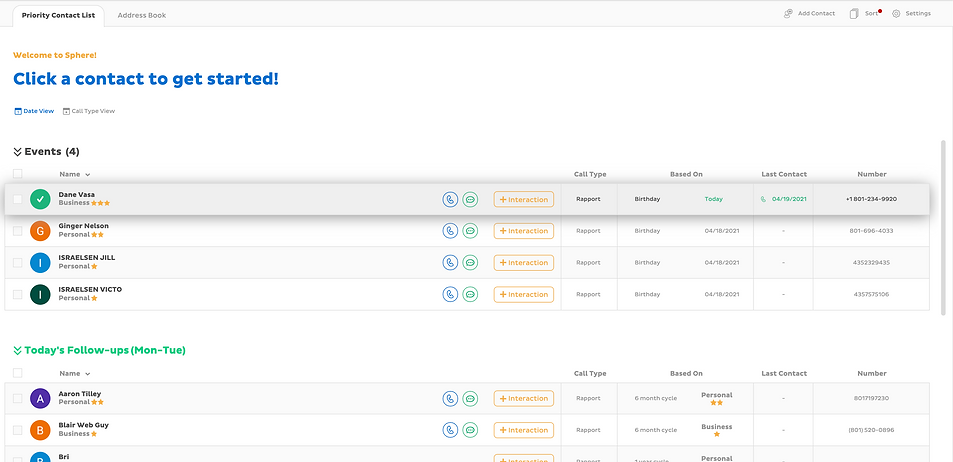
Task: Open the Add Contact label in the header
Action: (816, 13)
